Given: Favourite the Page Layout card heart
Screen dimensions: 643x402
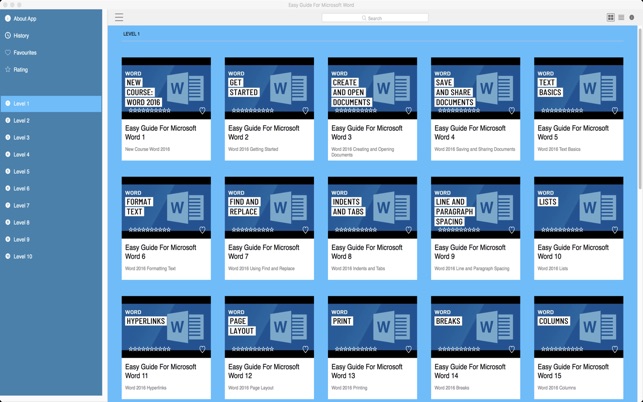Looking at the screenshot, I should pos(306,349).
